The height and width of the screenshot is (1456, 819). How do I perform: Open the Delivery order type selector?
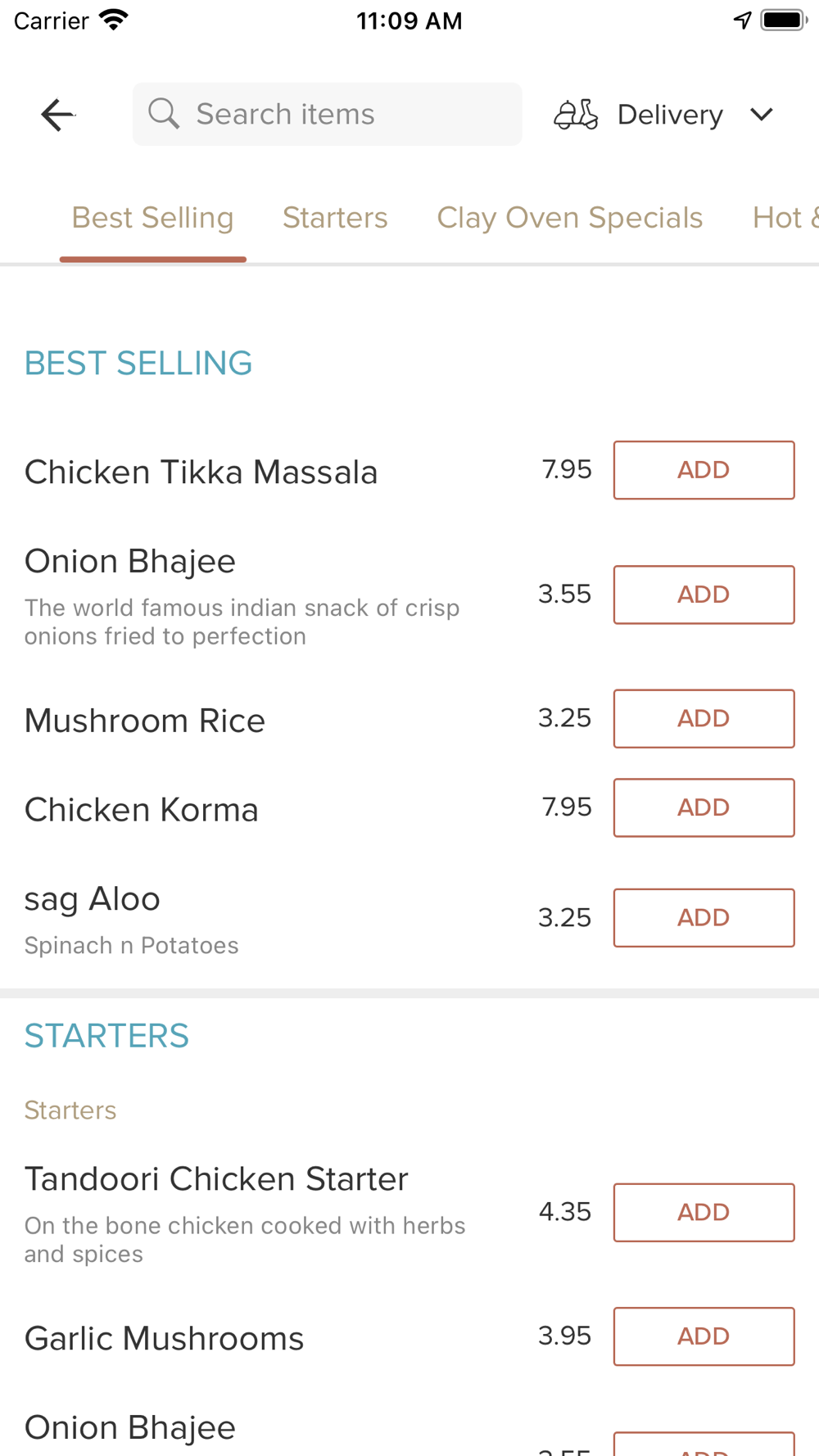(669, 115)
